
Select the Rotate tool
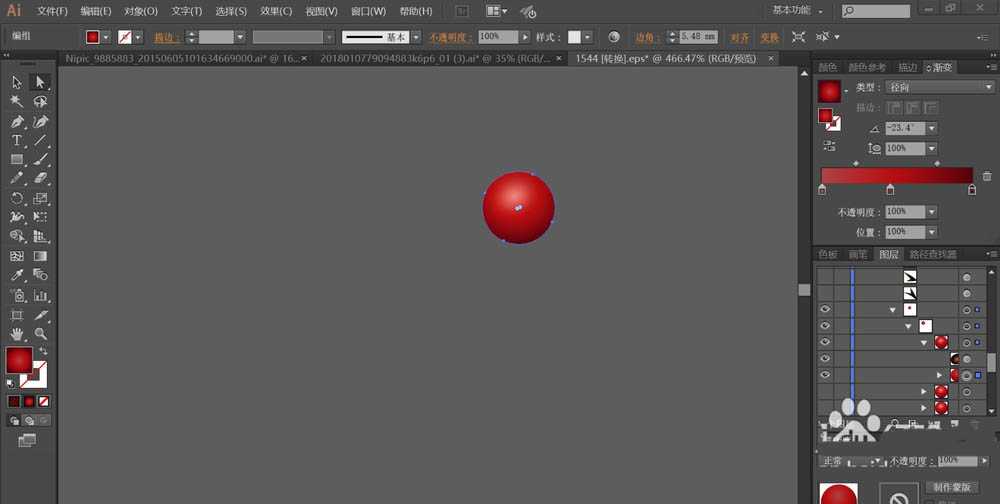[x=17, y=198]
